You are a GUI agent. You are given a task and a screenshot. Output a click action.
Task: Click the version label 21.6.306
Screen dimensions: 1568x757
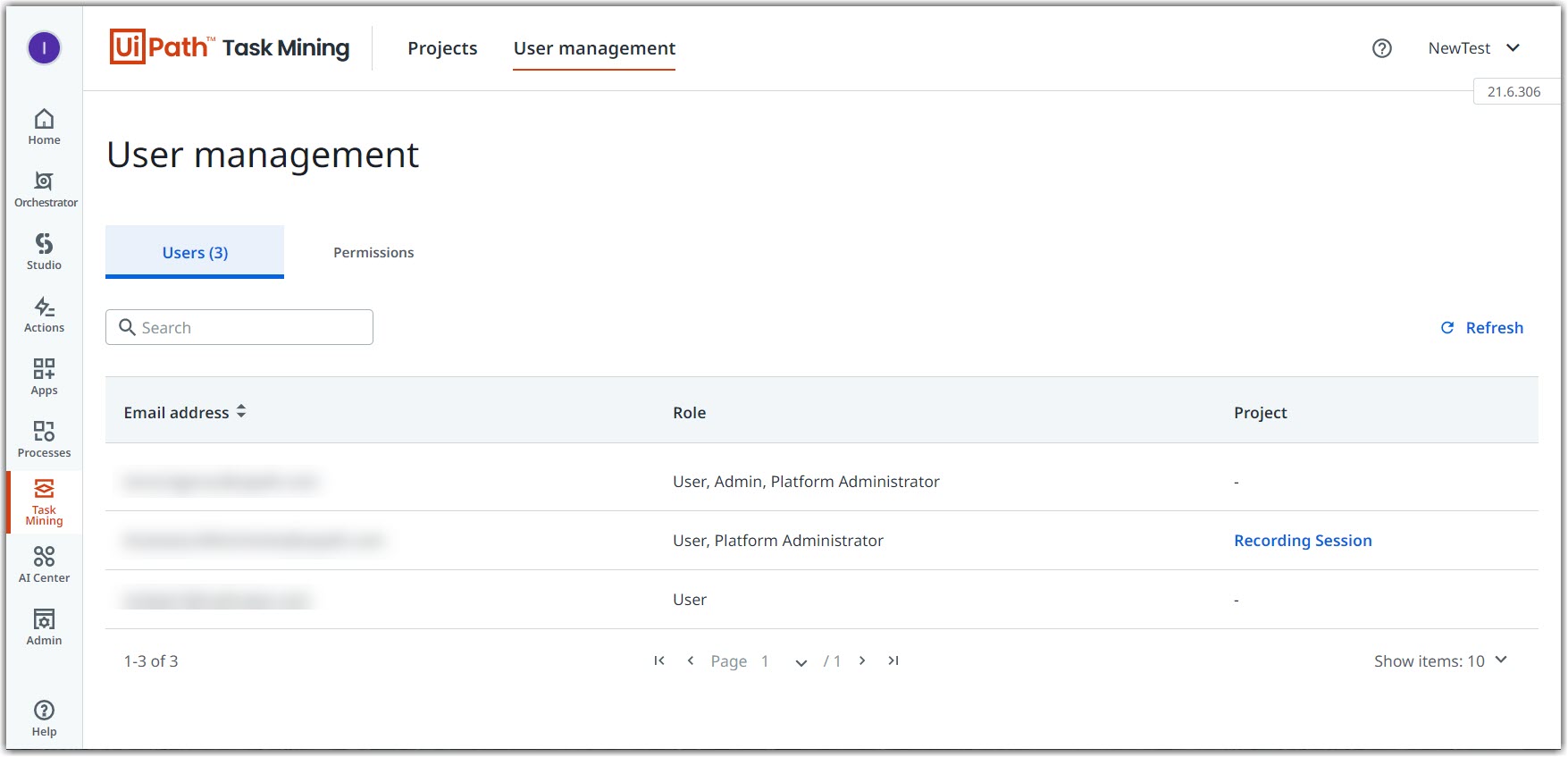pyautogui.click(x=1513, y=92)
